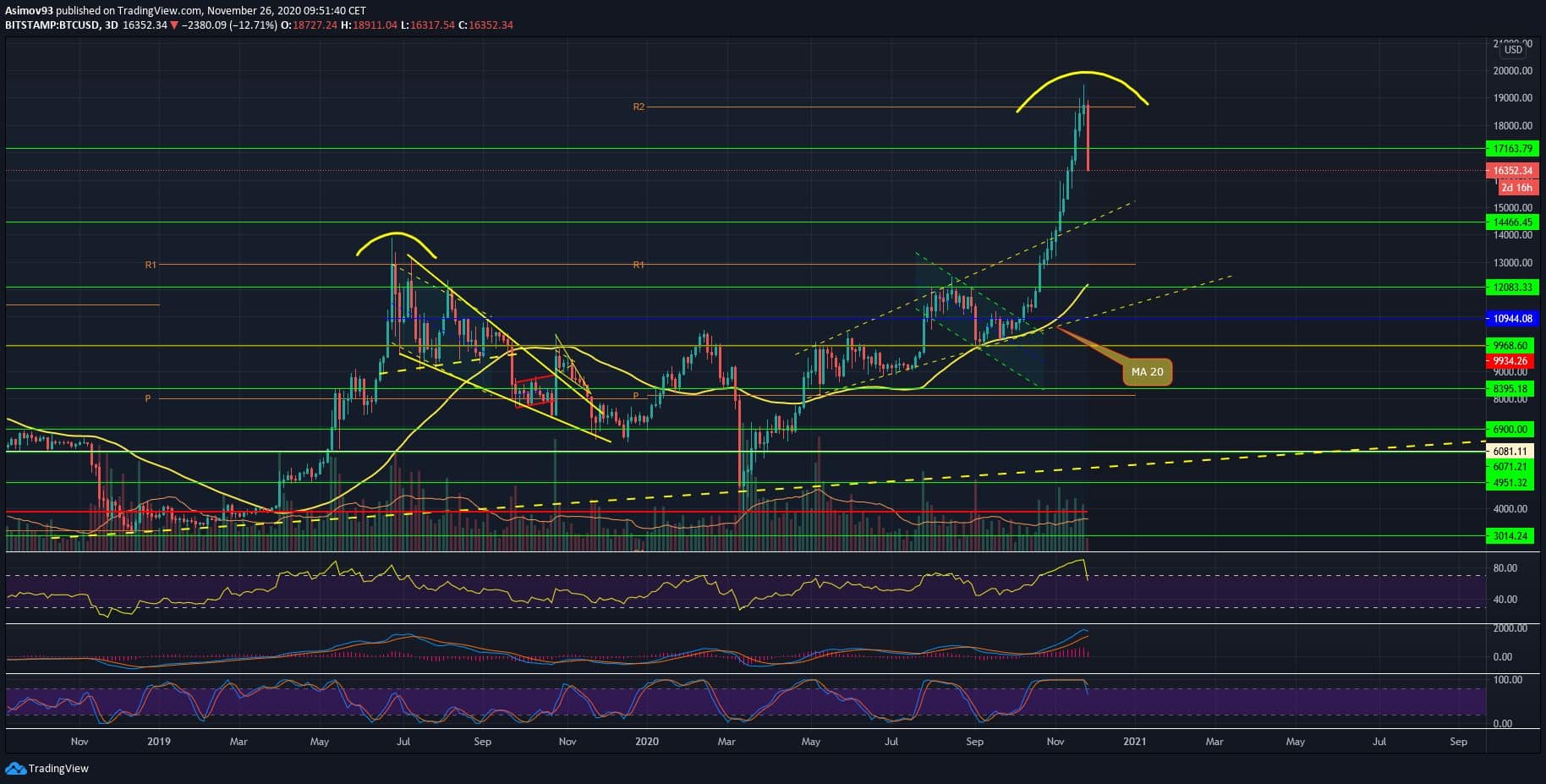Select the MA 20 callout label

pos(1147,372)
